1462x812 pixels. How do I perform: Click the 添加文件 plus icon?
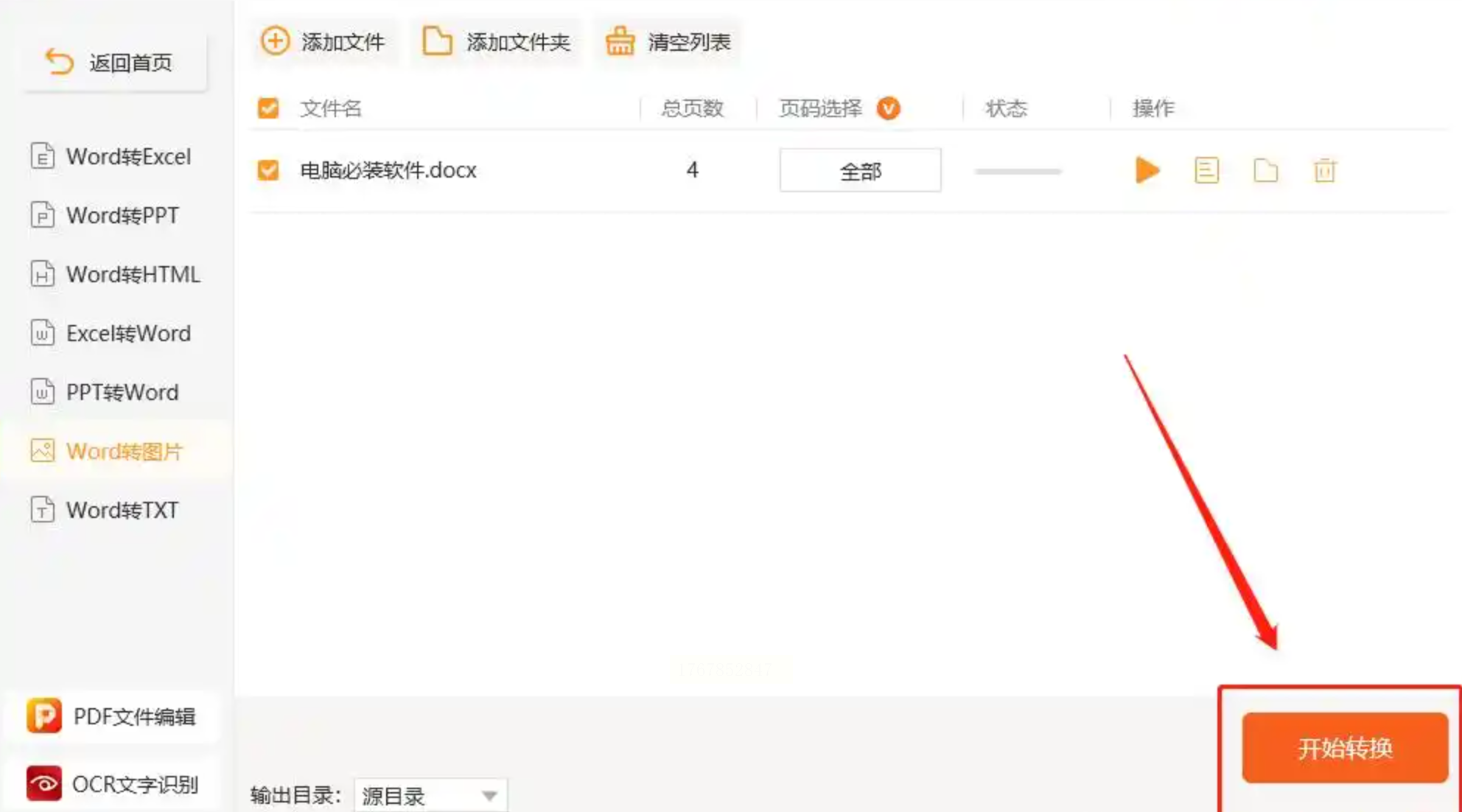276,41
